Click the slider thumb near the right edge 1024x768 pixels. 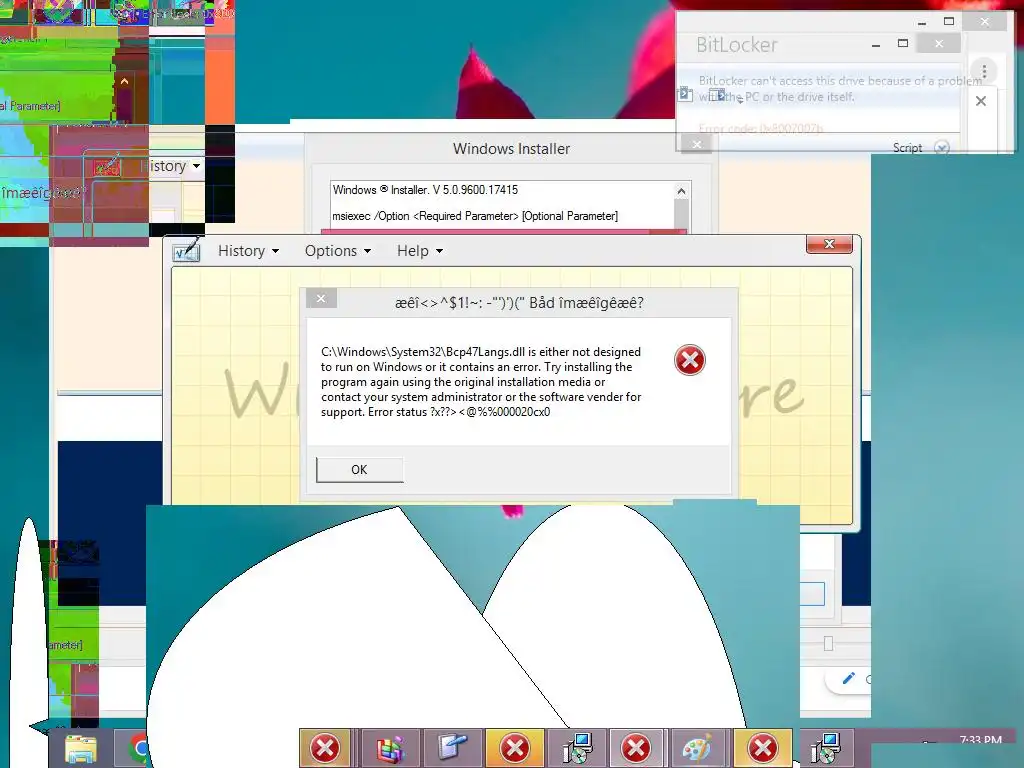(x=828, y=644)
